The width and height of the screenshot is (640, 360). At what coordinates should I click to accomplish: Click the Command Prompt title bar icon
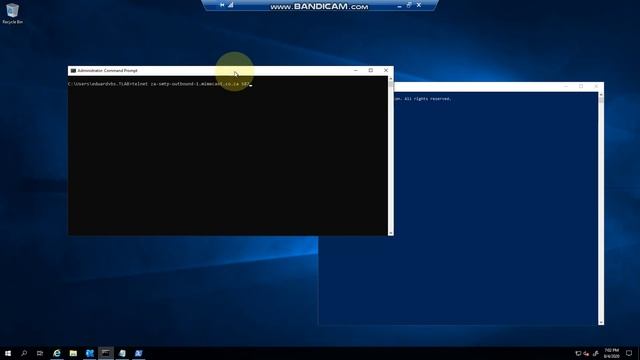click(x=73, y=71)
